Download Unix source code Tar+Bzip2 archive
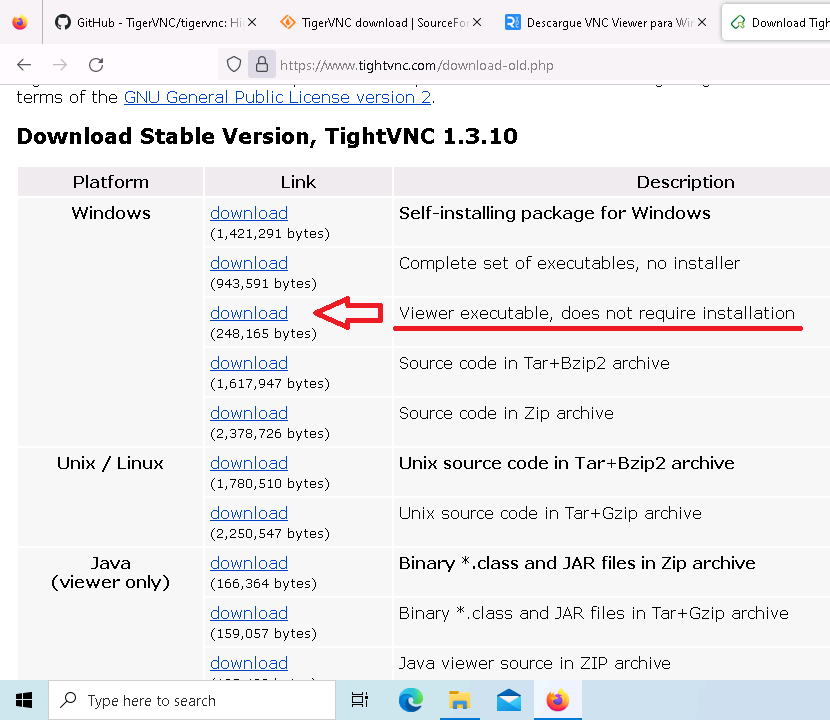Screen dimensions: 830x720 pyautogui.click(x=249, y=463)
